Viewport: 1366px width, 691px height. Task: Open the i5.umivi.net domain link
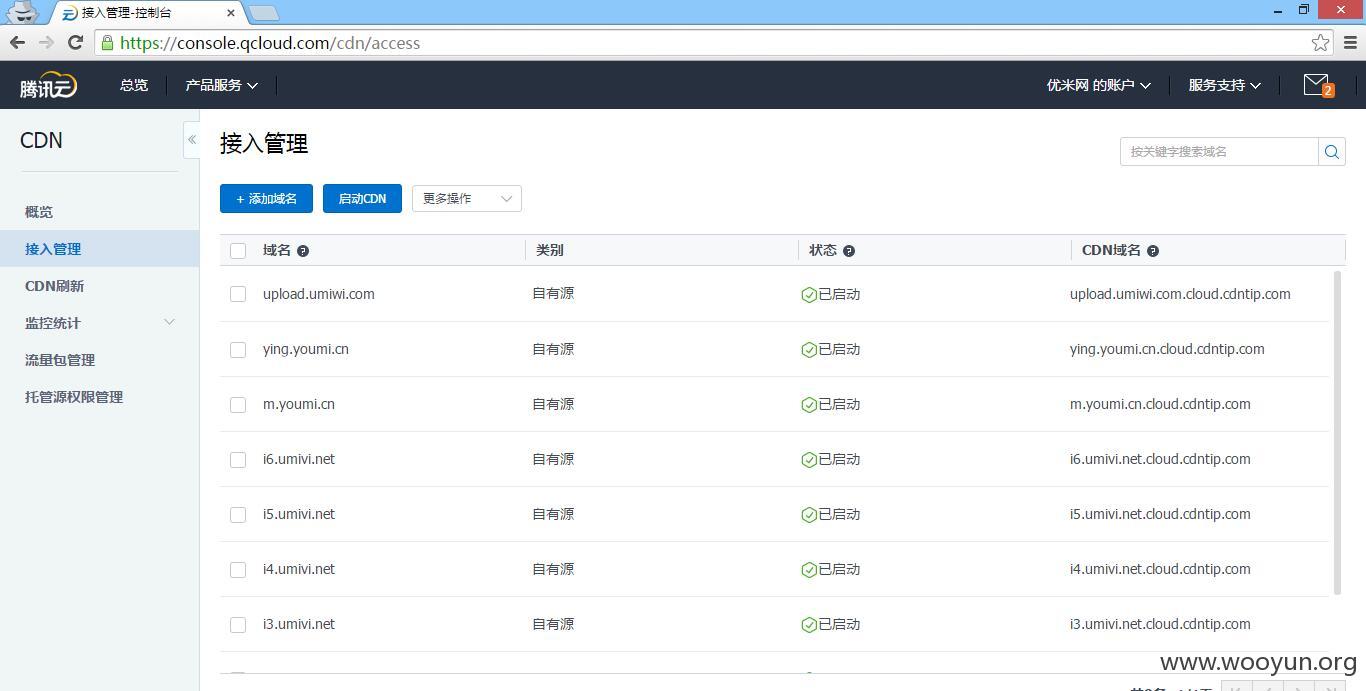299,514
